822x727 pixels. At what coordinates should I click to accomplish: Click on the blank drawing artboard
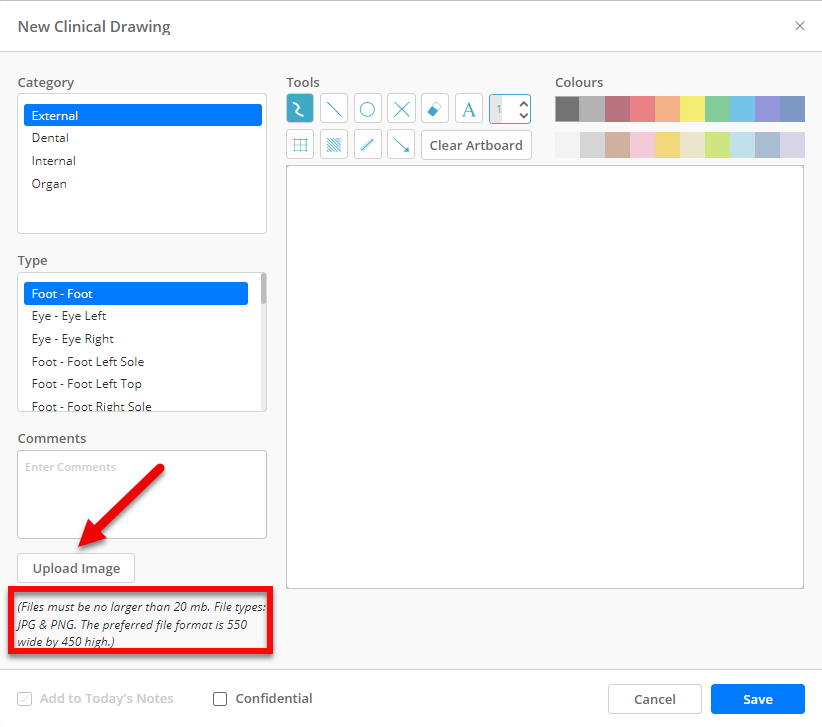coord(545,377)
